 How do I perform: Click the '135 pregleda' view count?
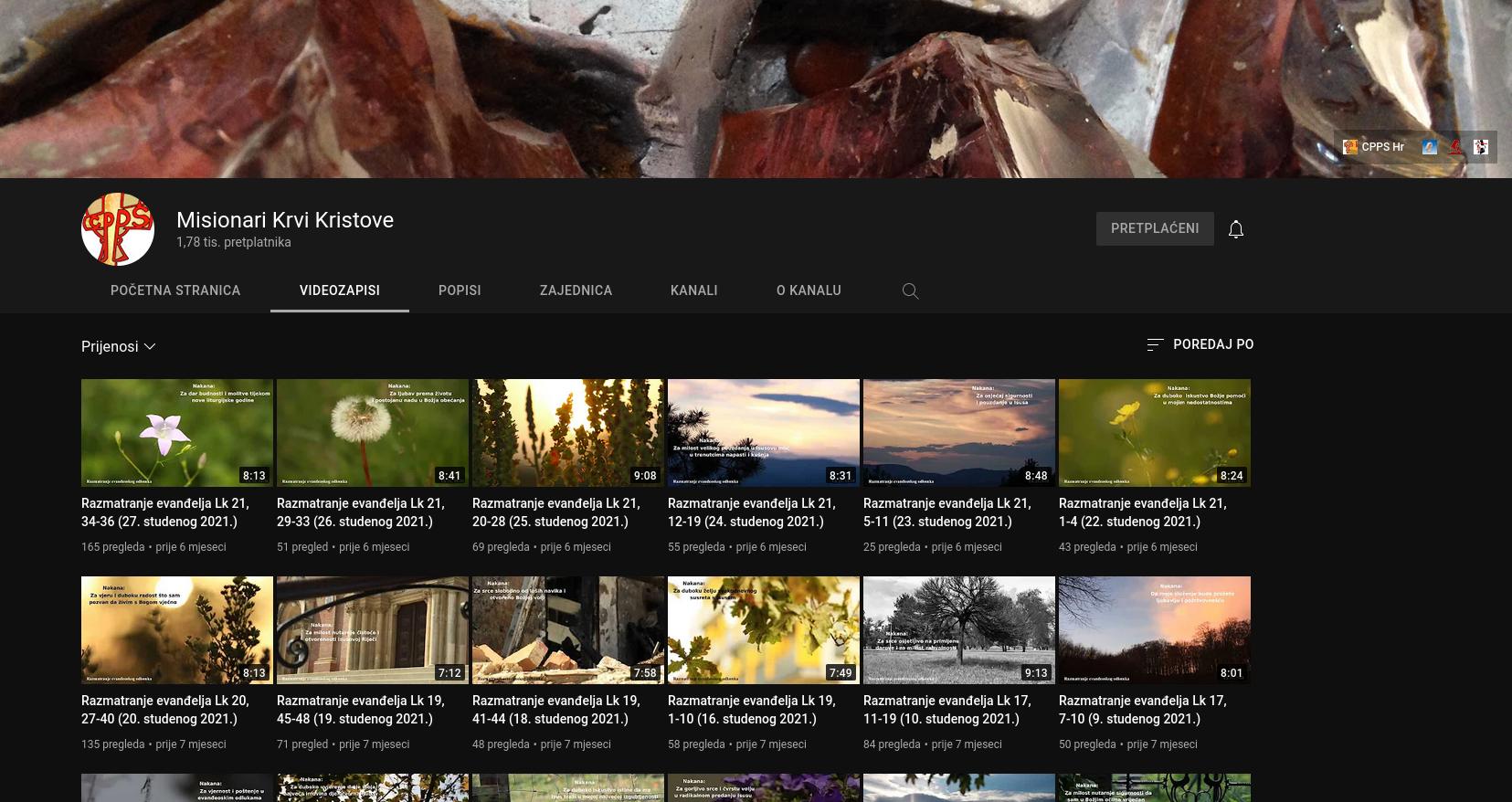point(113,744)
